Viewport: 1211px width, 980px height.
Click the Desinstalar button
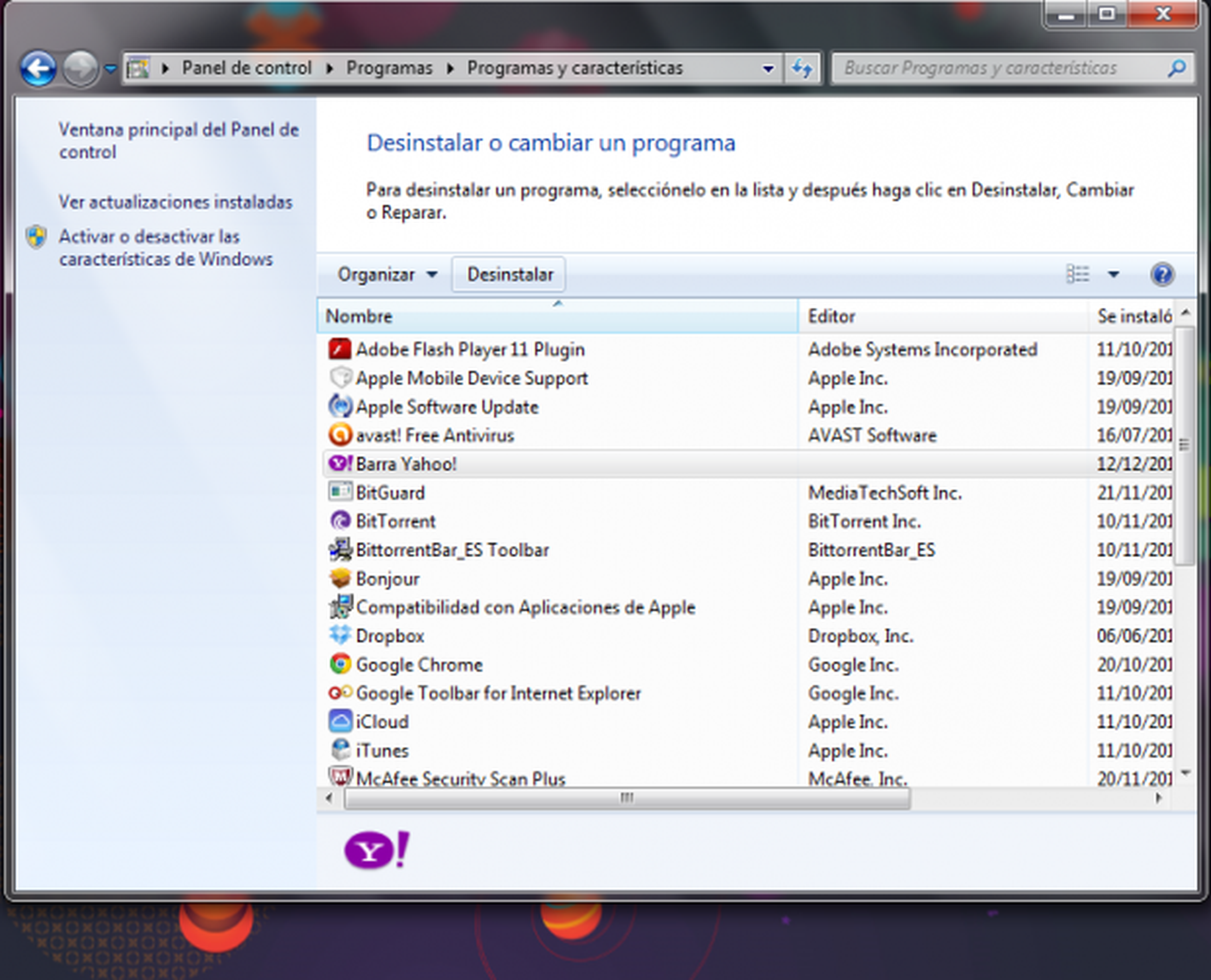509,274
